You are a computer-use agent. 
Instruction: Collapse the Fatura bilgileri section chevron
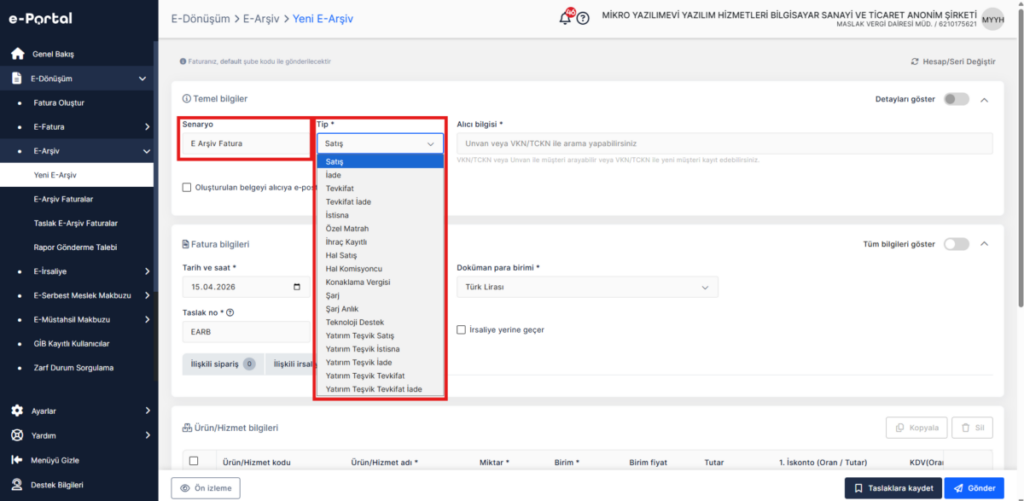(x=985, y=244)
